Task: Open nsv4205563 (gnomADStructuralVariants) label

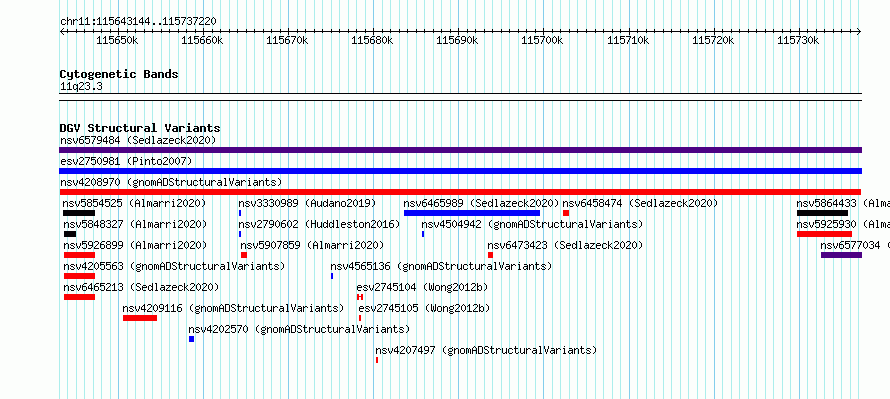Action: [174, 266]
